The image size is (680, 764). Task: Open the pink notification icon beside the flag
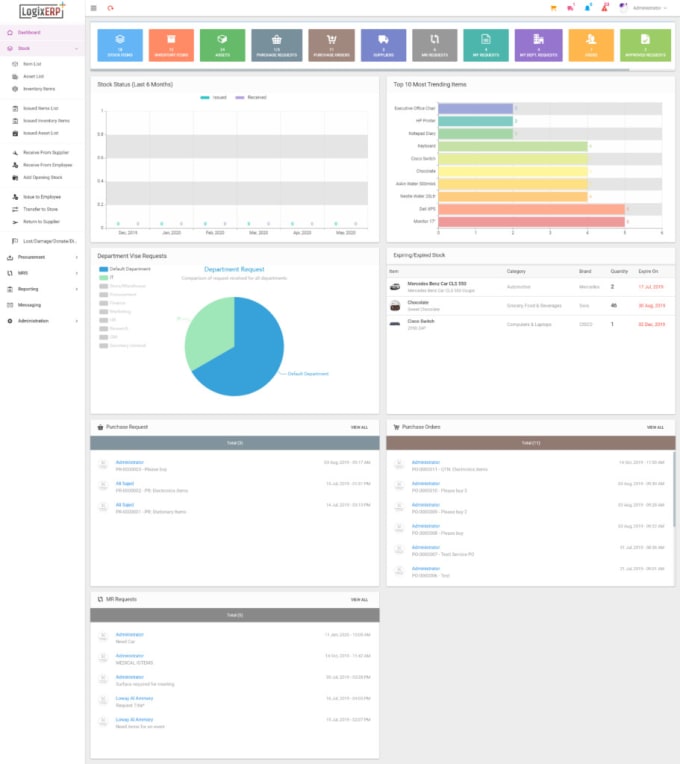[x=570, y=8]
